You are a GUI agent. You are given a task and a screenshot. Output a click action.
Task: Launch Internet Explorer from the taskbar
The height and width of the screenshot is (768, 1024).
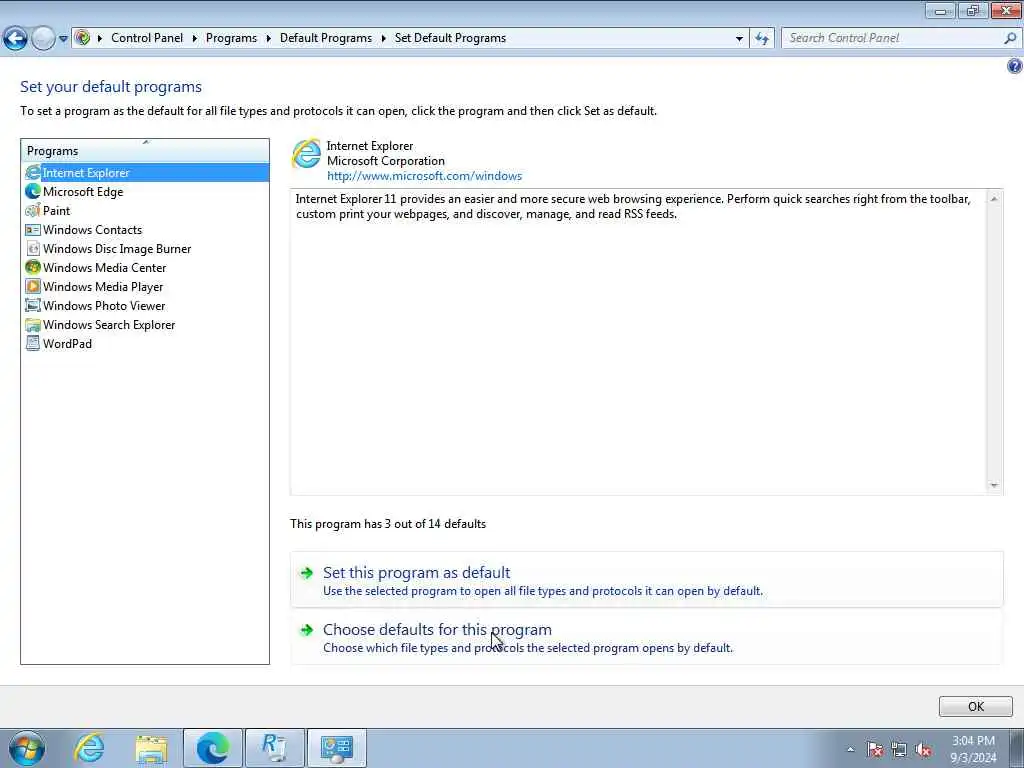click(x=89, y=748)
